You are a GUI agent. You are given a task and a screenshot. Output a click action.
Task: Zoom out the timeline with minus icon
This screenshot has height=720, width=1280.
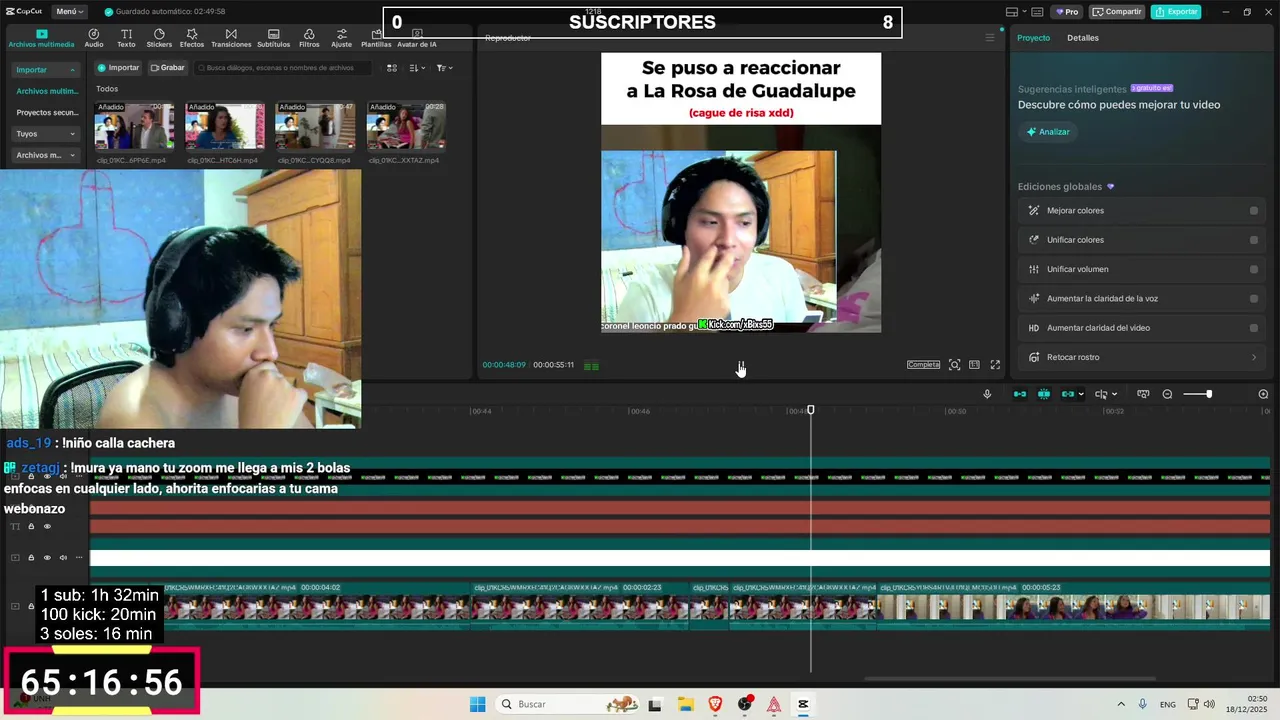click(1167, 394)
